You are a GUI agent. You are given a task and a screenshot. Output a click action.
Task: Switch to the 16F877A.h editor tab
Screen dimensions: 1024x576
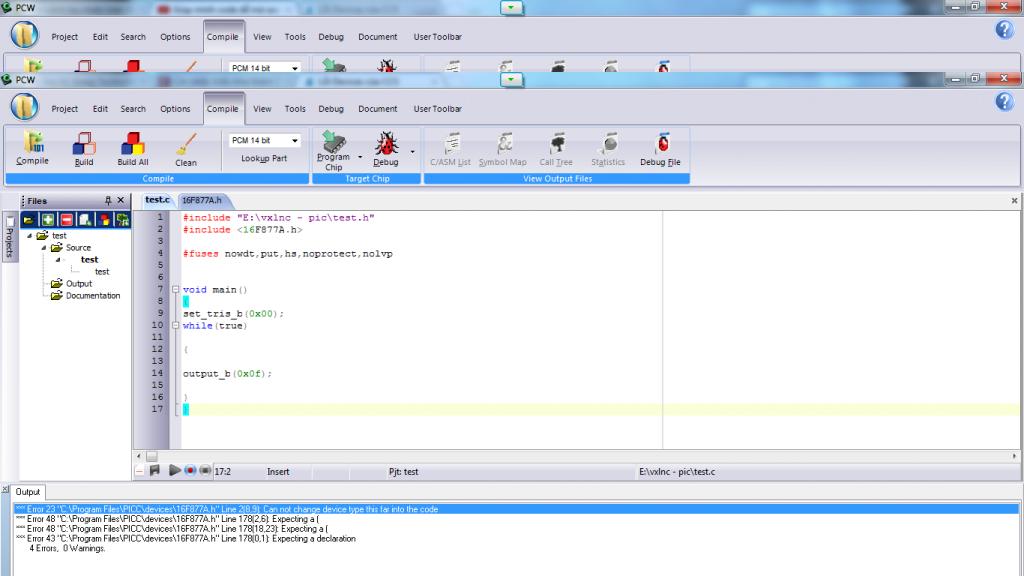pos(201,200)
